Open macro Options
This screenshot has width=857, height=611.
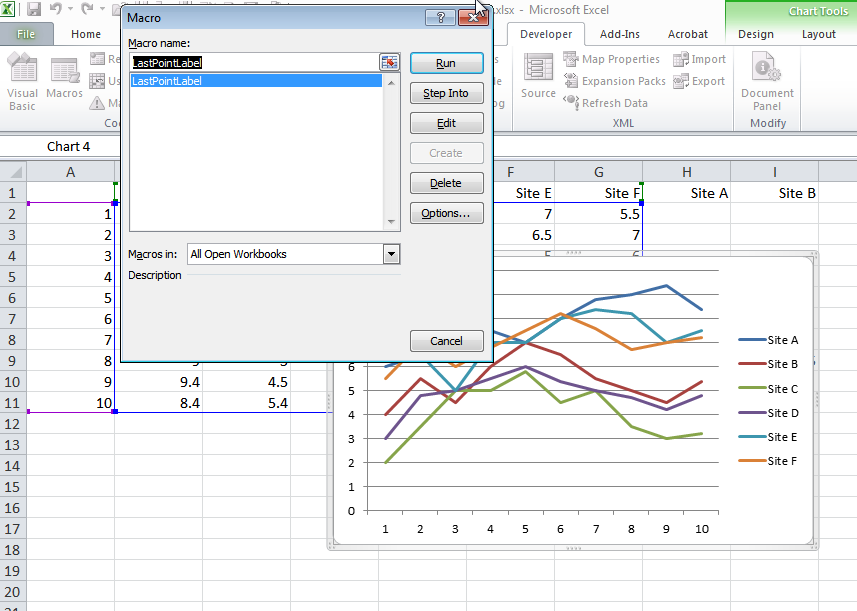tap(447, 213)
